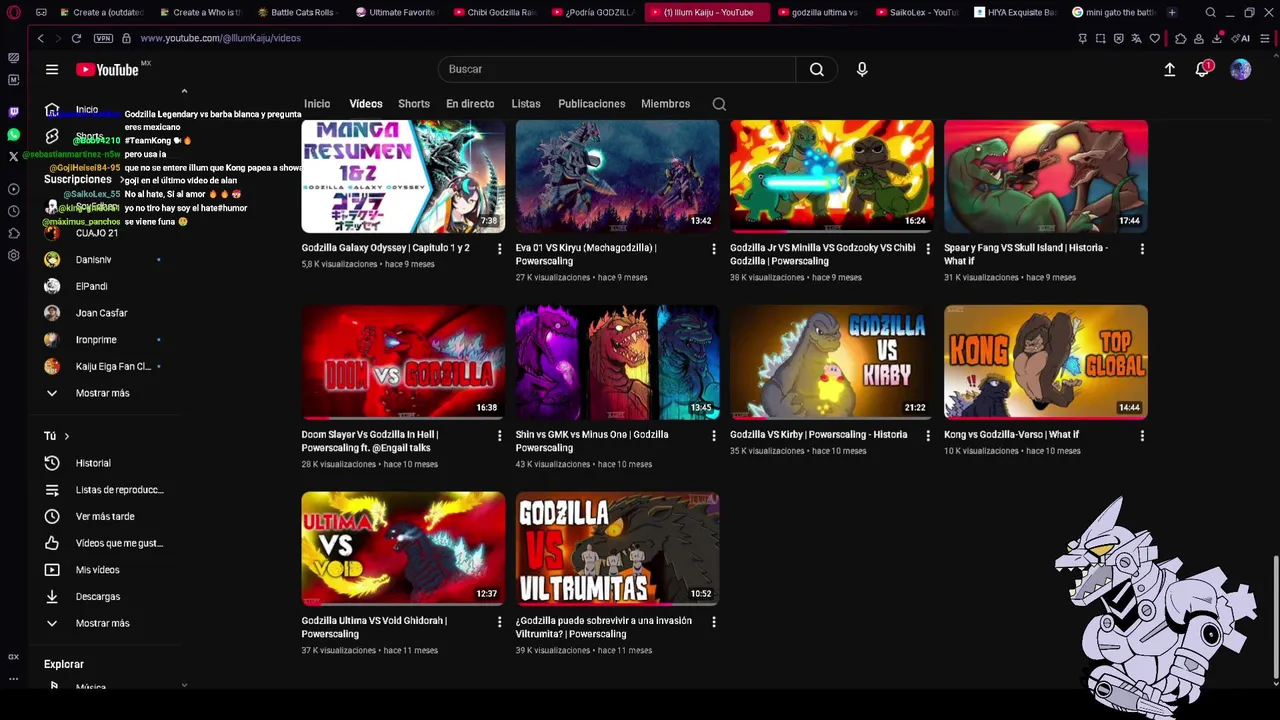Switch to the 'Chibi Godzilla' browser tab

494,12
